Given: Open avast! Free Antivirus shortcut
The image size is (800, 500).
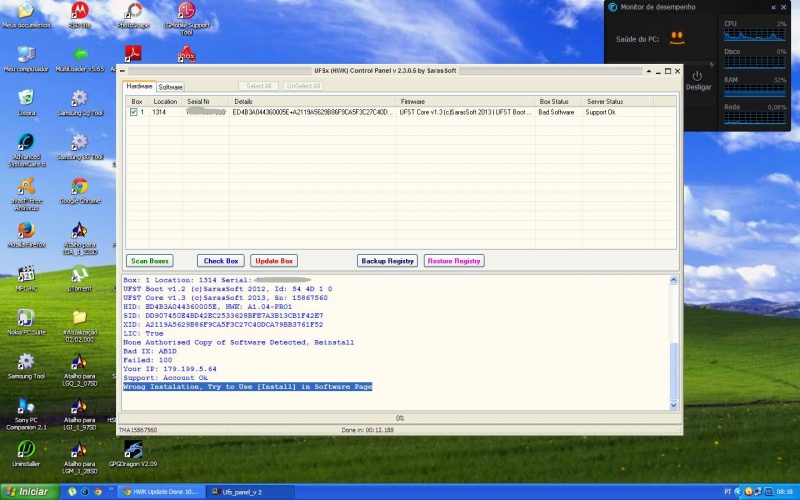Looking at the screenshot, I should pos(26,194).
